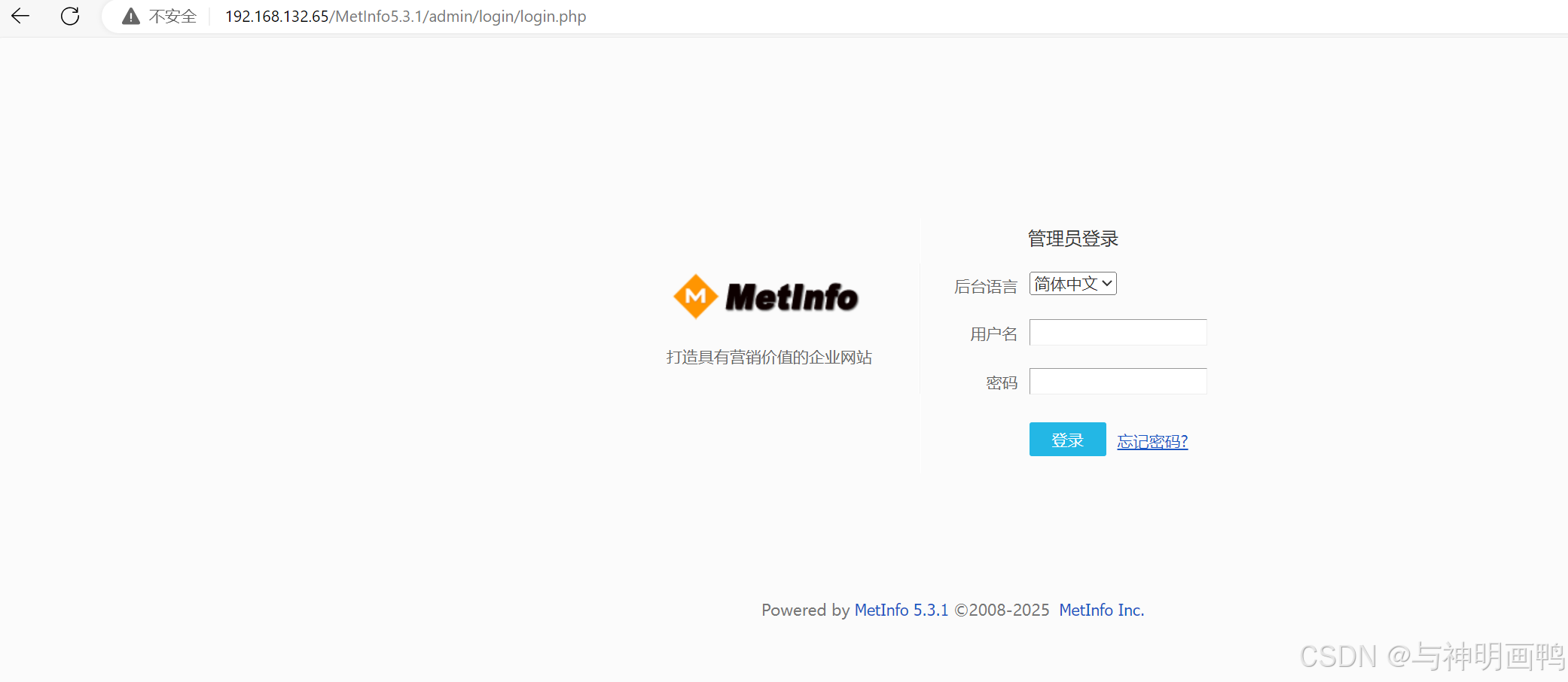Open the 忘记密码? link

(1152, 441)
